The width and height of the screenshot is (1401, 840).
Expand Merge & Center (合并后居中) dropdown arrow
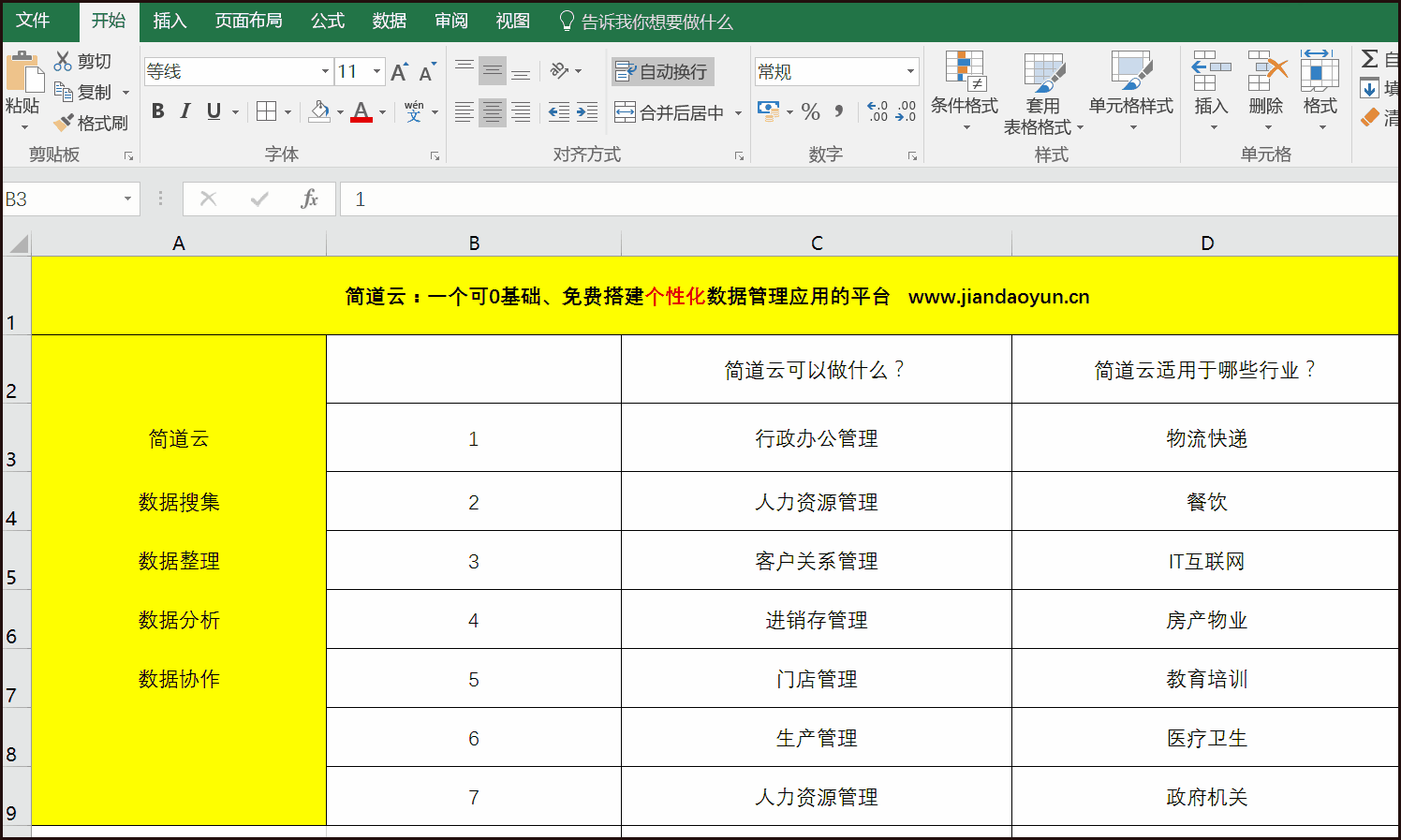(x=738, y=112)
